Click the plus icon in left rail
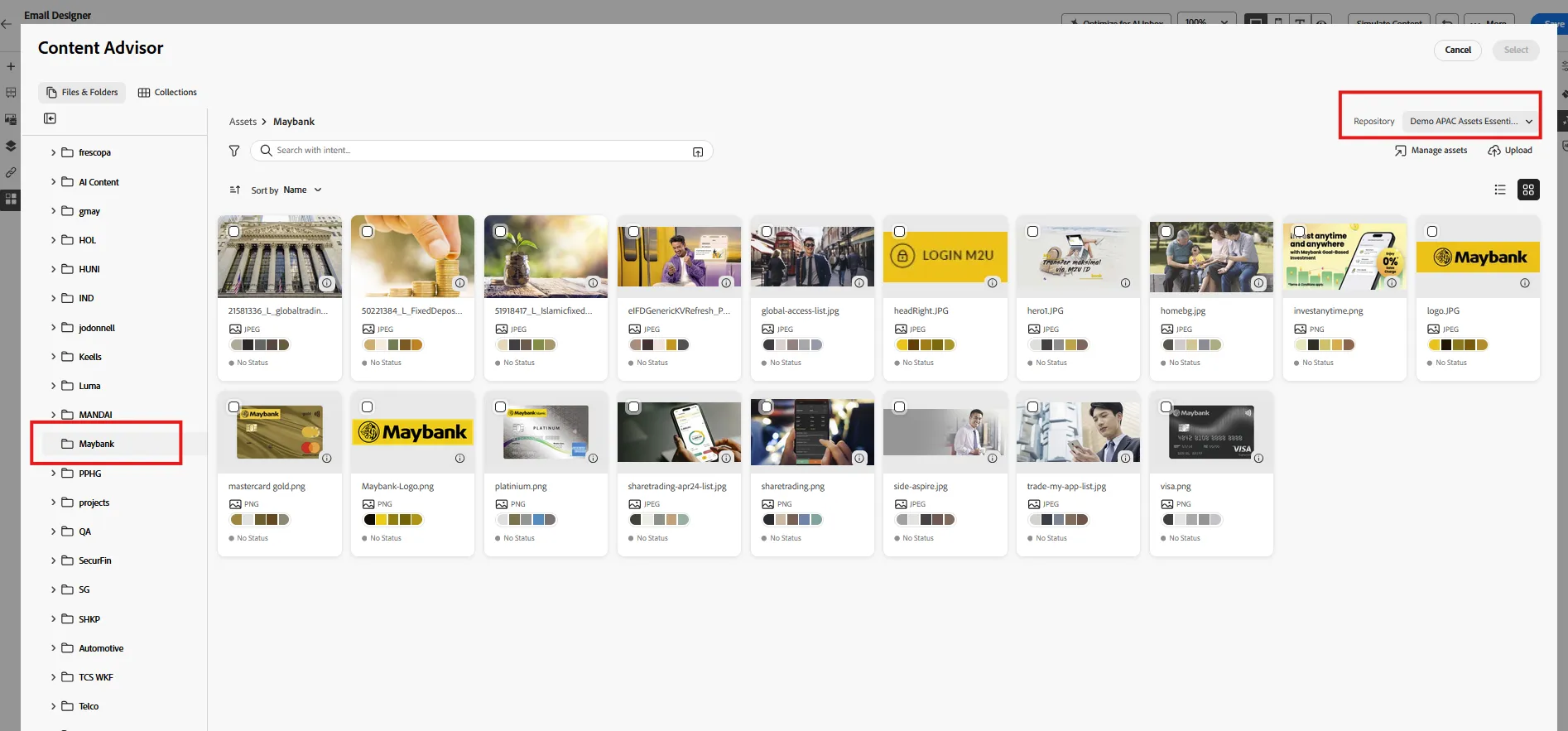The image size is (1568, 731). point(11,66)
